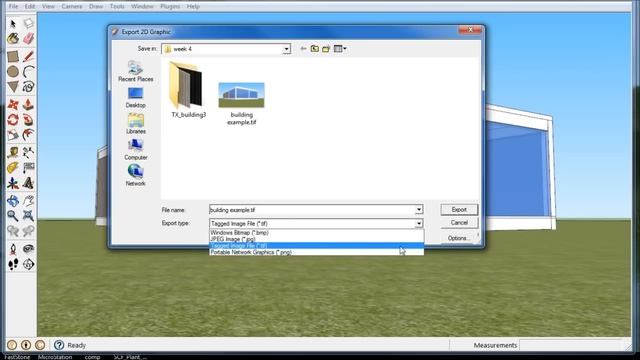
Task: Select the Look Around eye tool
Action: pos(28,249)
